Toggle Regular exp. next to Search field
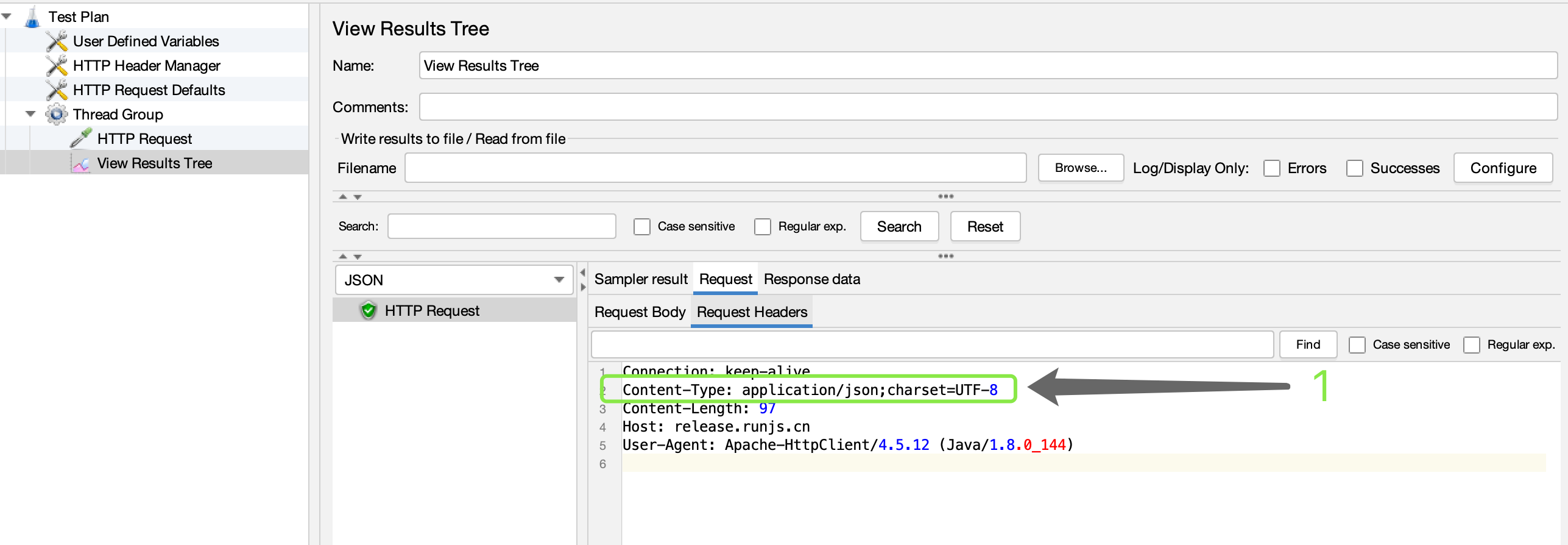The height and width of the screenshot is (545, 1568). coord(763,227)
